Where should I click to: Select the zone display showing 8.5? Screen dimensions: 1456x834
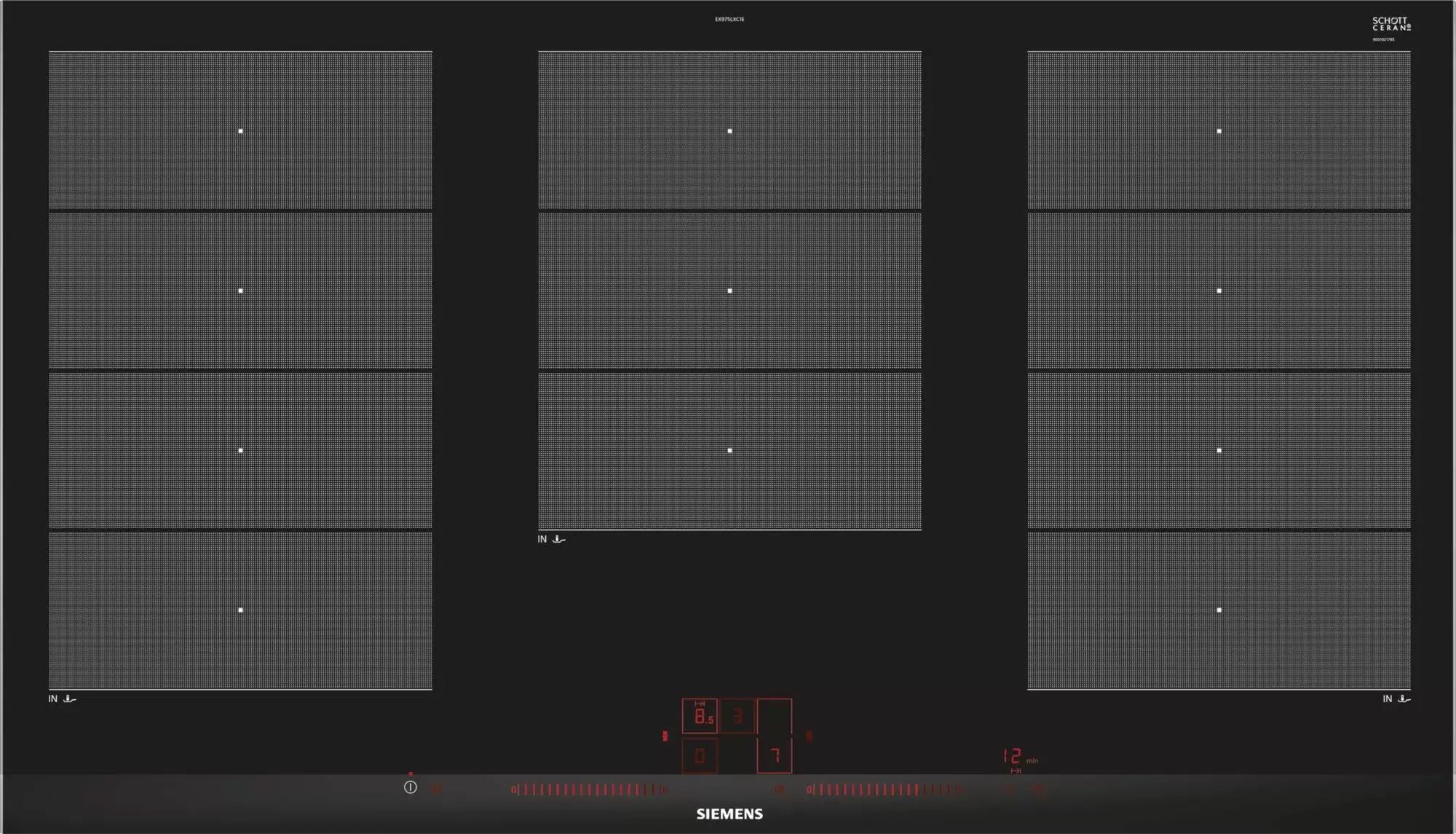point(700,717)
